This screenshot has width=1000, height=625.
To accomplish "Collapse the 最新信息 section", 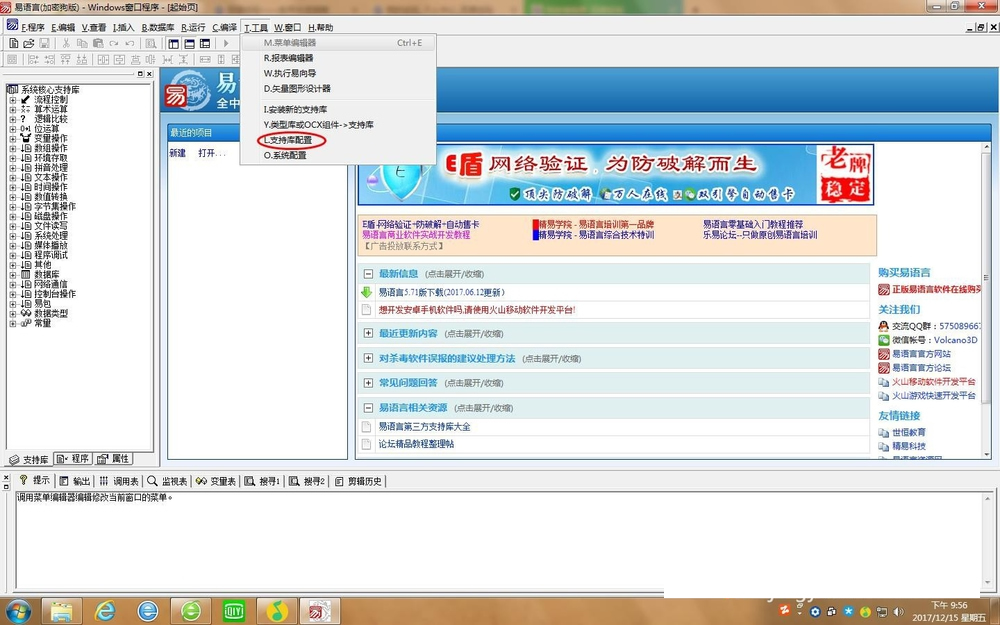I will tap(368, 273).
